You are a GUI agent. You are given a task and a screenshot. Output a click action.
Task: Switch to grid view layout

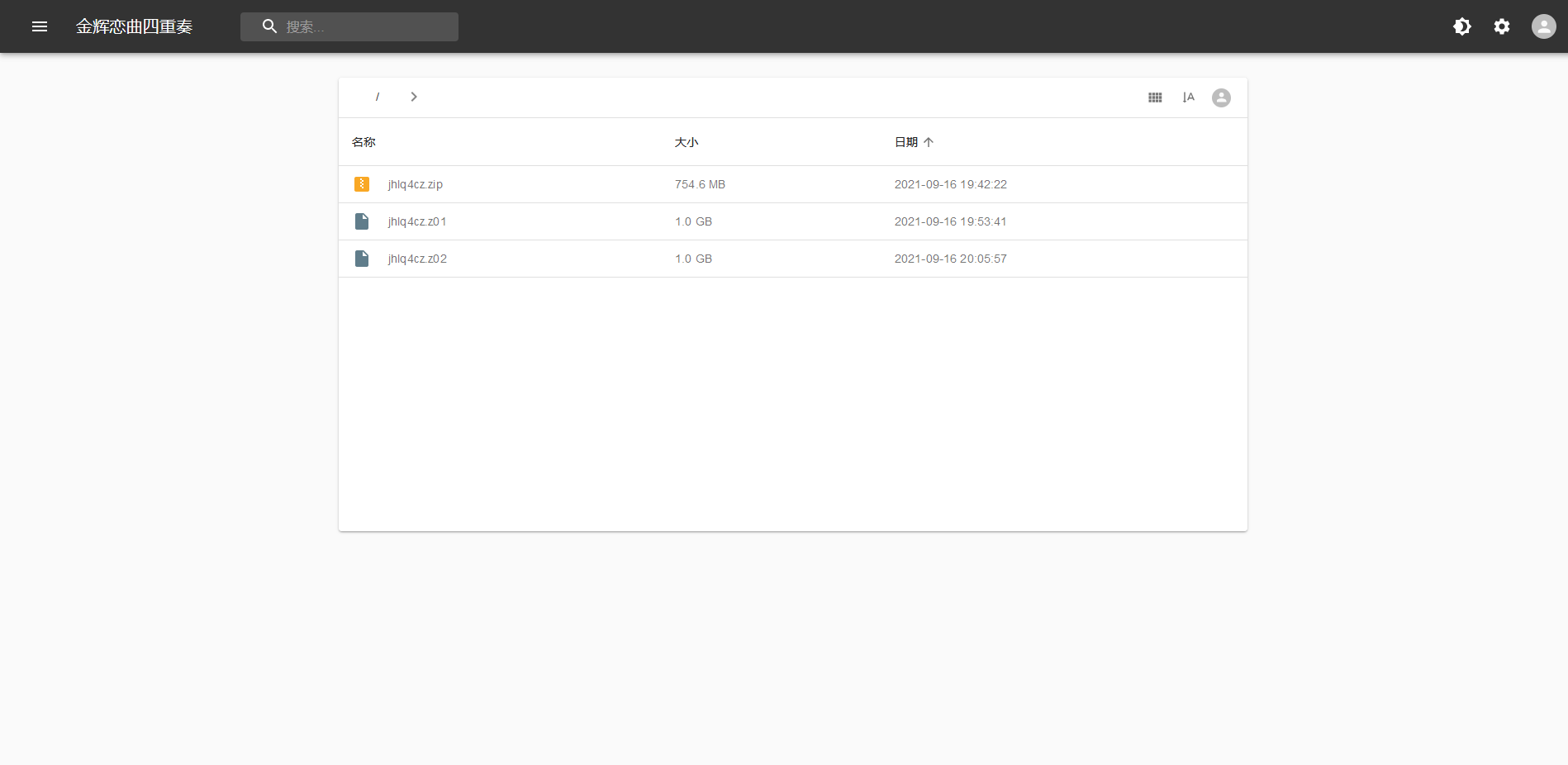1155,97
